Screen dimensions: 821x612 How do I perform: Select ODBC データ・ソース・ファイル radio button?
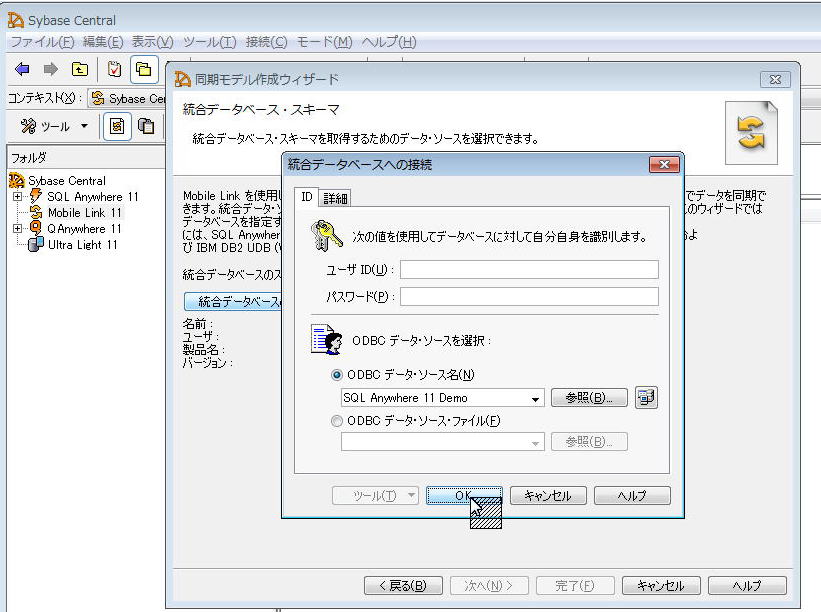coord(337,421)
